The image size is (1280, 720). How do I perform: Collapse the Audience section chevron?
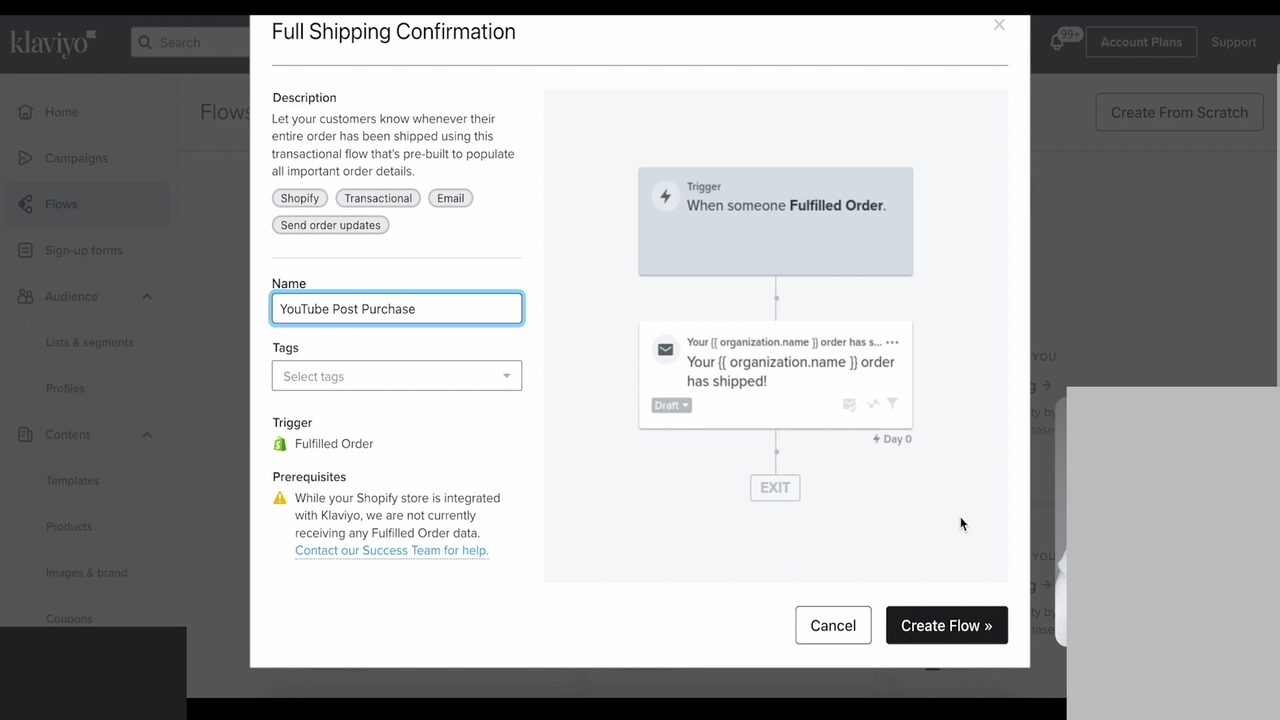pos(147,296)
